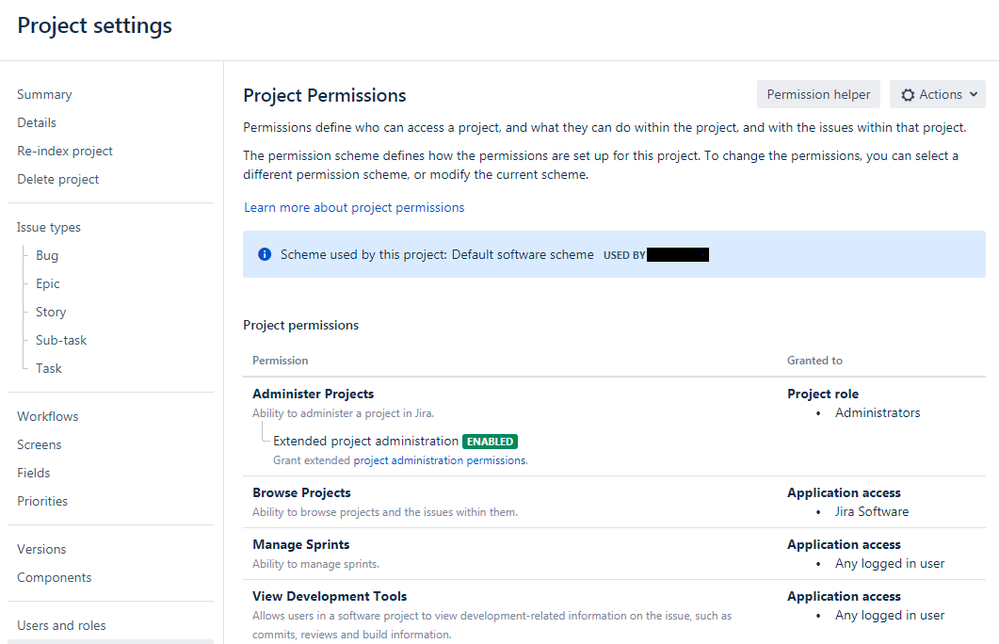This screenshot has width=999, height=644.
Task: Select the Sub-task issue type
Action: click(60, 340)
